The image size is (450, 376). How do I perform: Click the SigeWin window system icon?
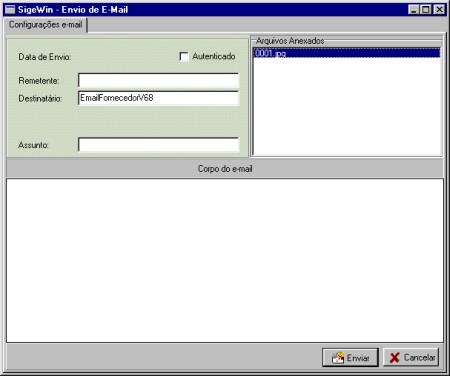(x=10, y=10)
